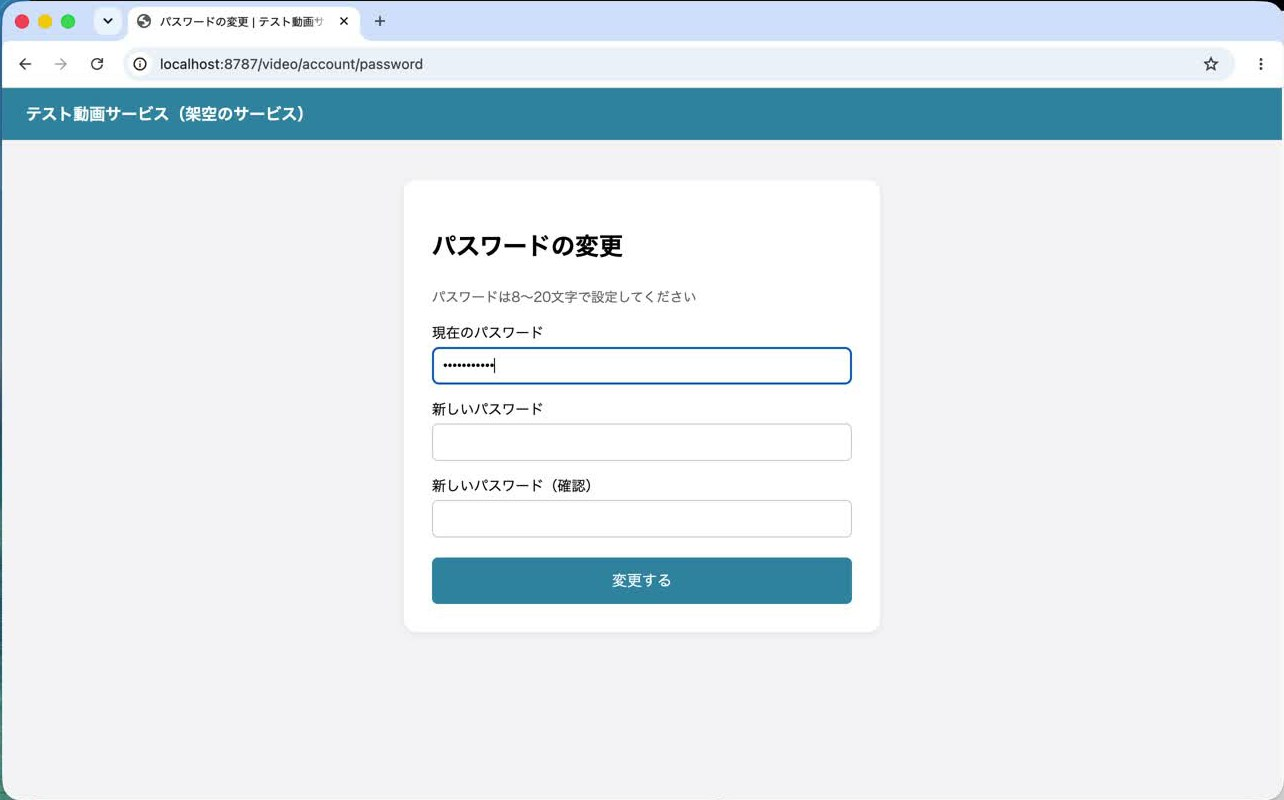Click the パスワードは8〜20文字 hint text
The image size is (1284, 800).
coord(564,297)
